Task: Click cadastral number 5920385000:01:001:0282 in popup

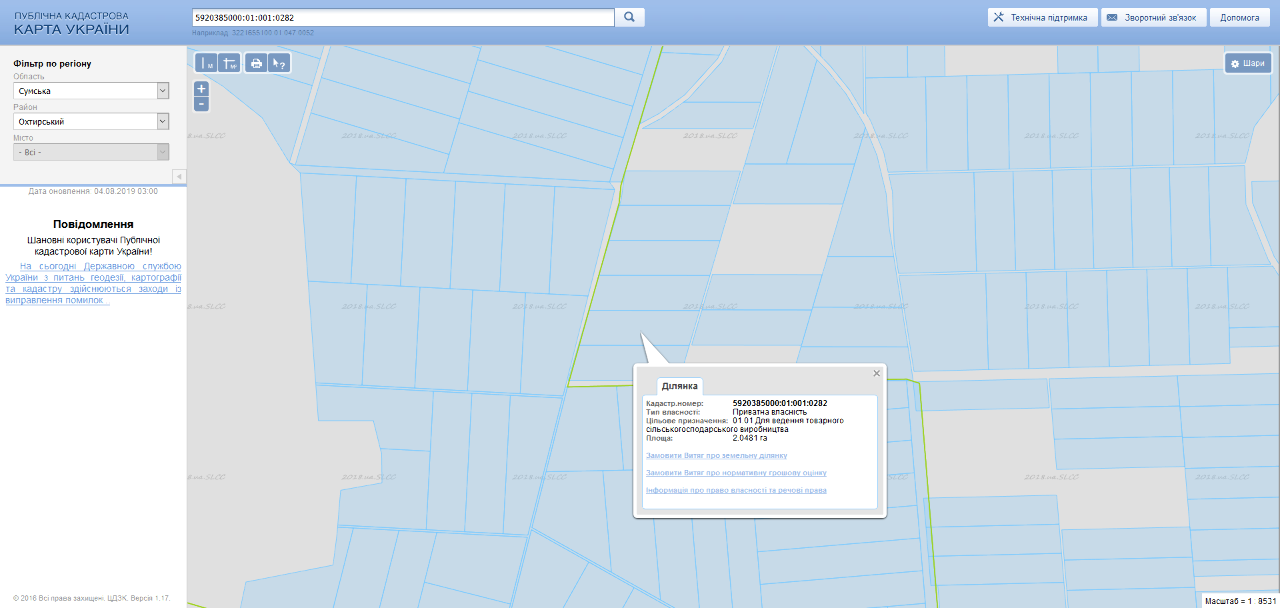Action: coord(780,403)
